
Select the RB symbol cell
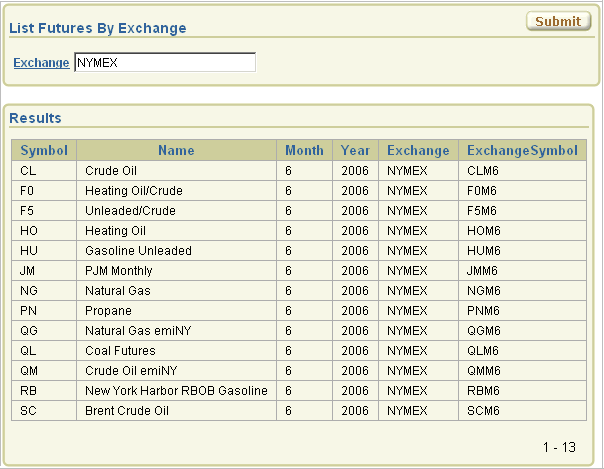(x=44, y=391)
